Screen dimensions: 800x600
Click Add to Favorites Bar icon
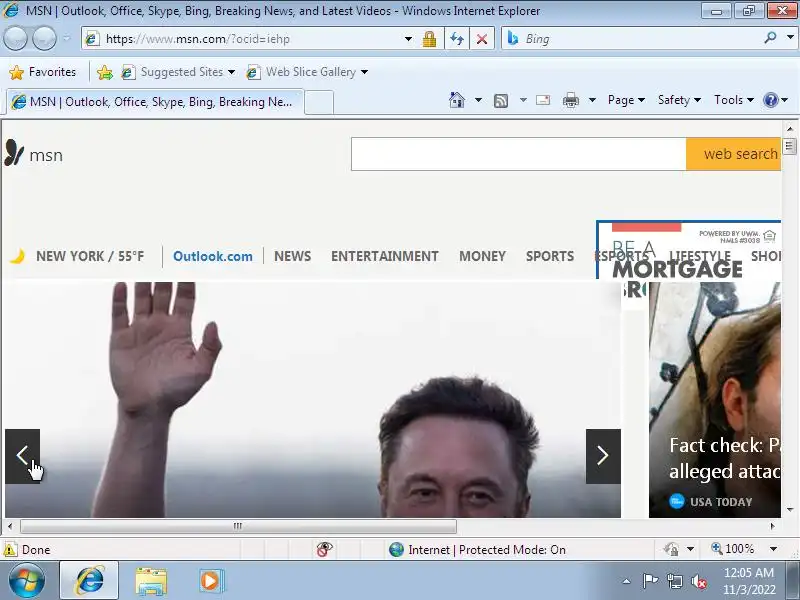pos(105,72)
